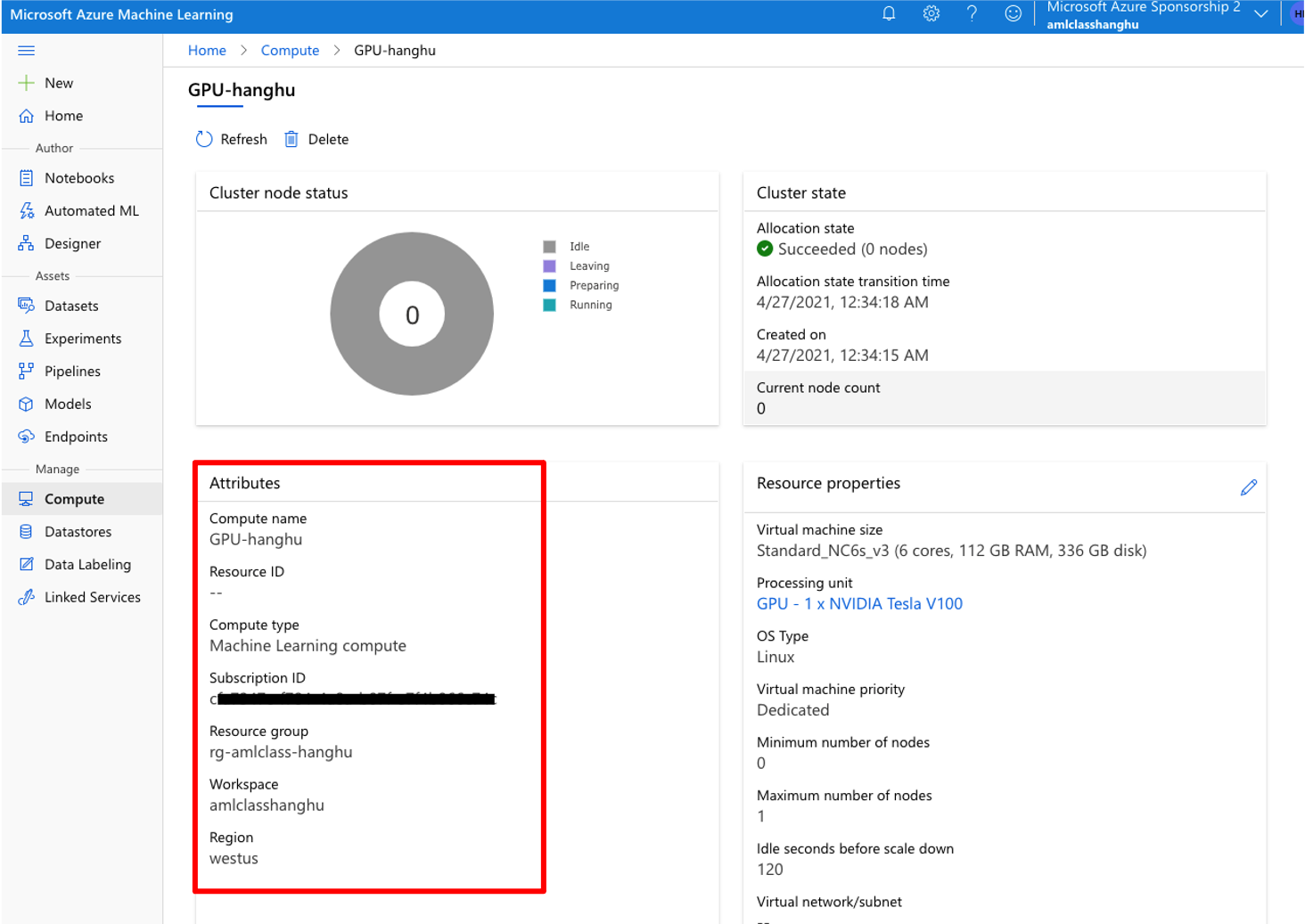Screen dimensions: 1305x924
Task: Click the Datasets icon
Action: (x=27, y=306)
